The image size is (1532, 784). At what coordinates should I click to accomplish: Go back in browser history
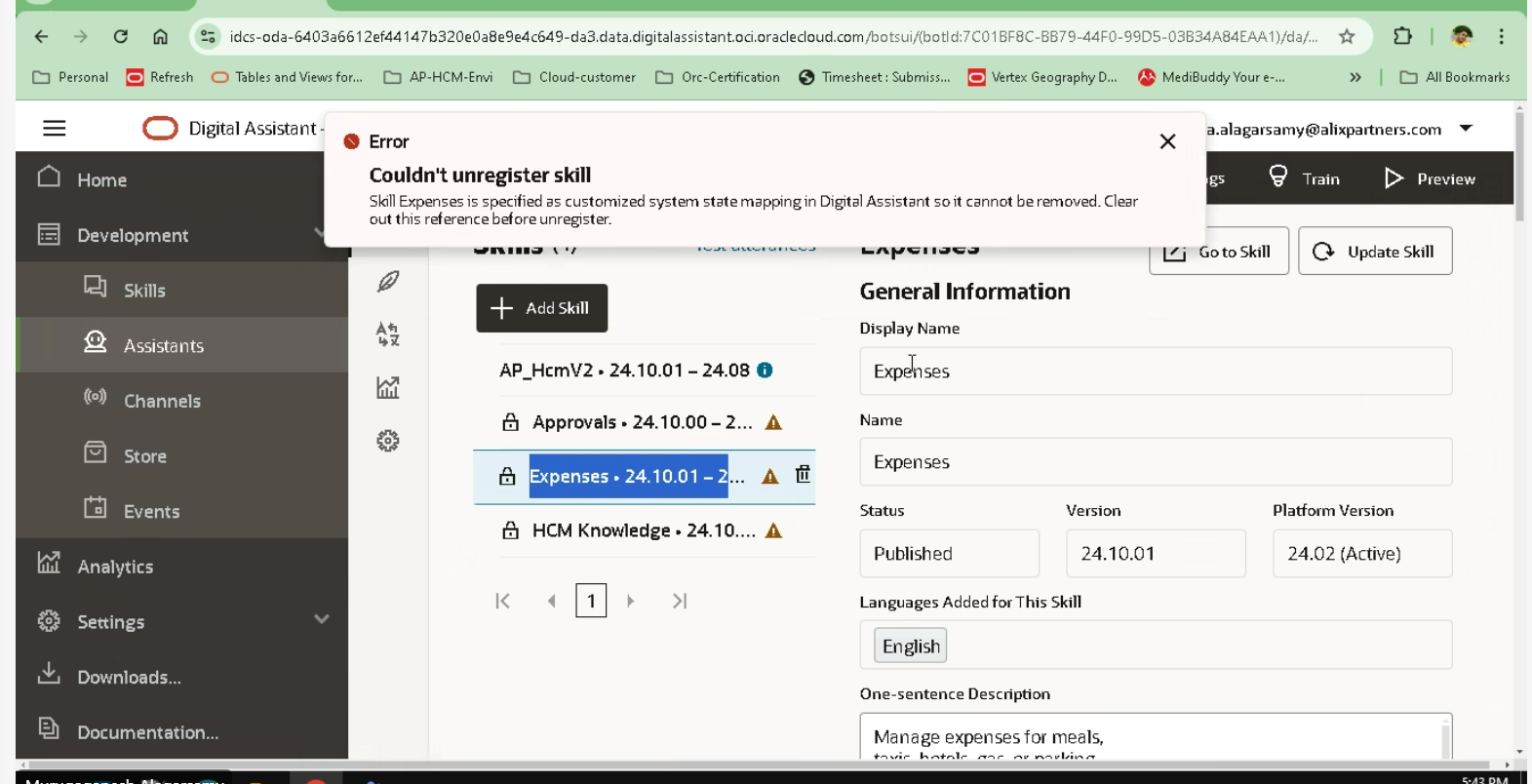click(41, 37)
